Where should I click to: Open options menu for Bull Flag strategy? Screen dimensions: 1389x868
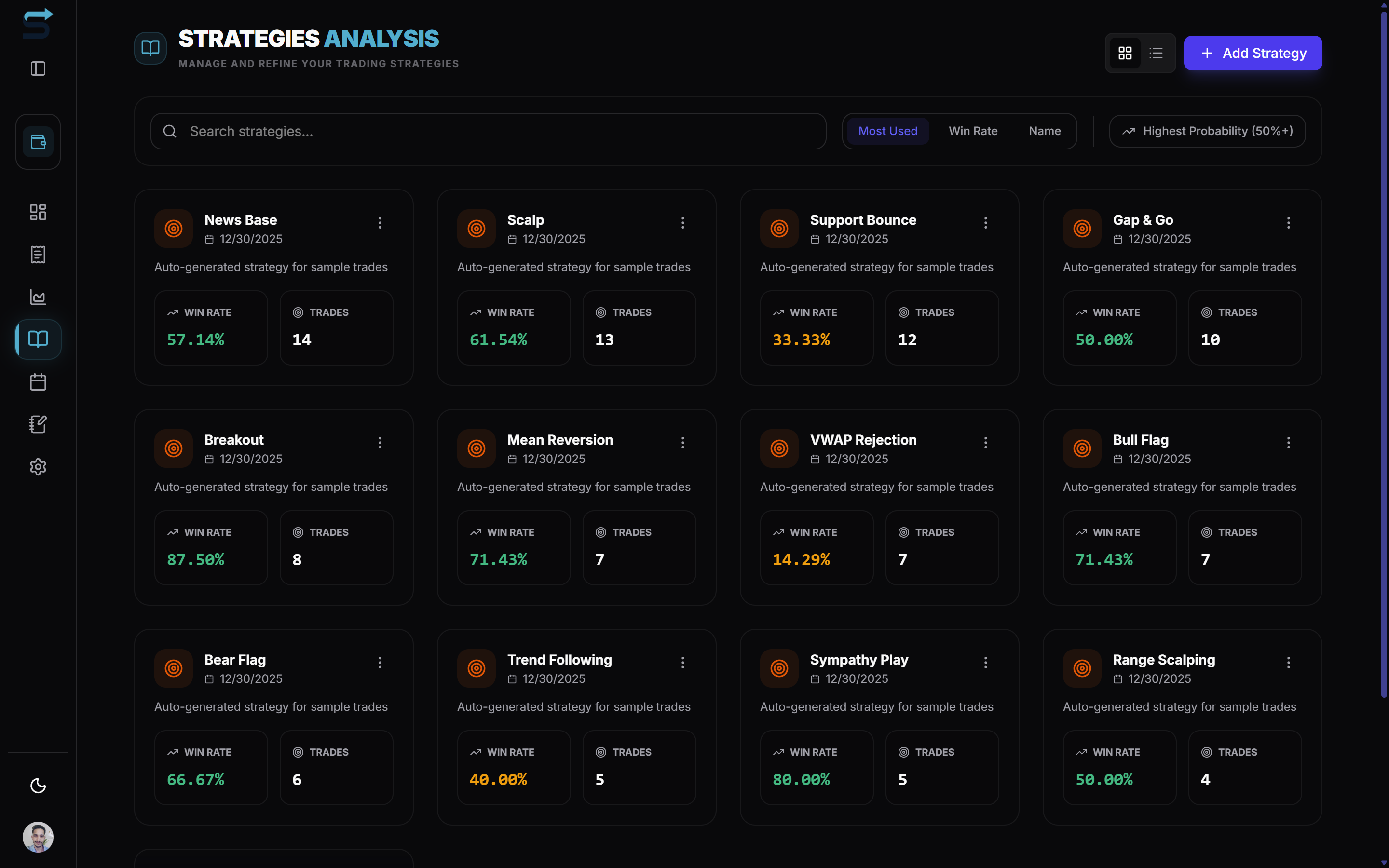1288,442
